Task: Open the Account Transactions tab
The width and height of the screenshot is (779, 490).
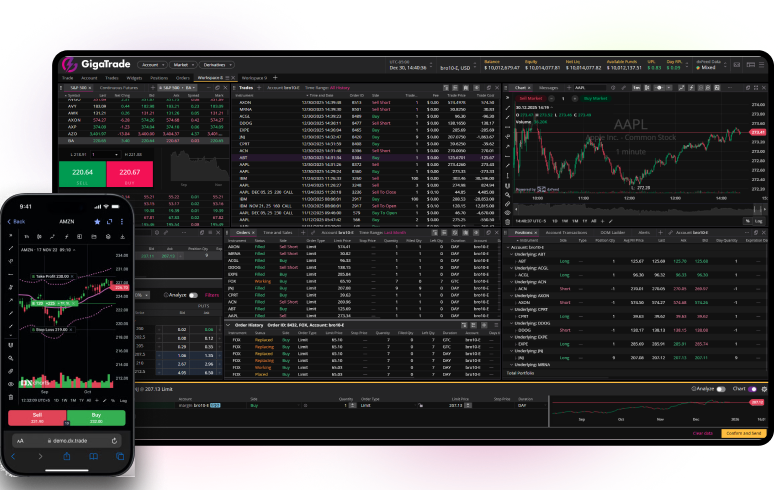Action: pos(566,233)
